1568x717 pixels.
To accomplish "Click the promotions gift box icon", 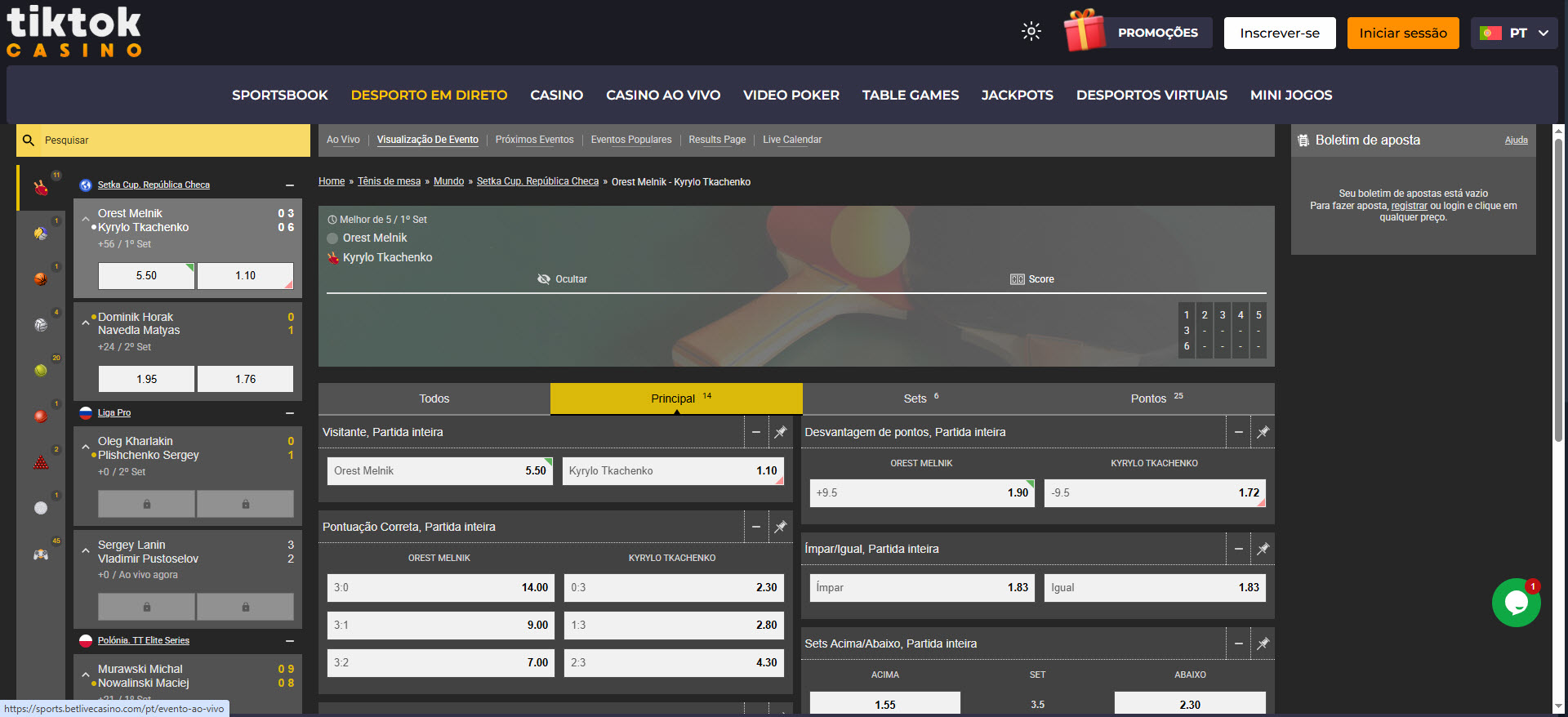I will pos(1084,32).
